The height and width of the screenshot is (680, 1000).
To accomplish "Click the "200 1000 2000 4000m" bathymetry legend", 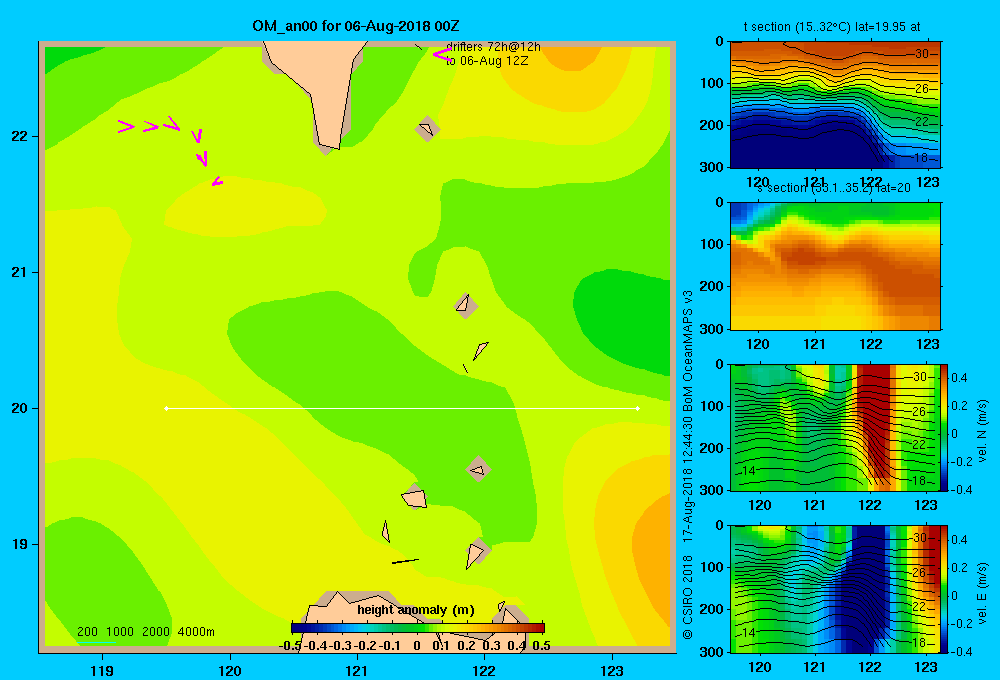I will [x=145, y=632].
